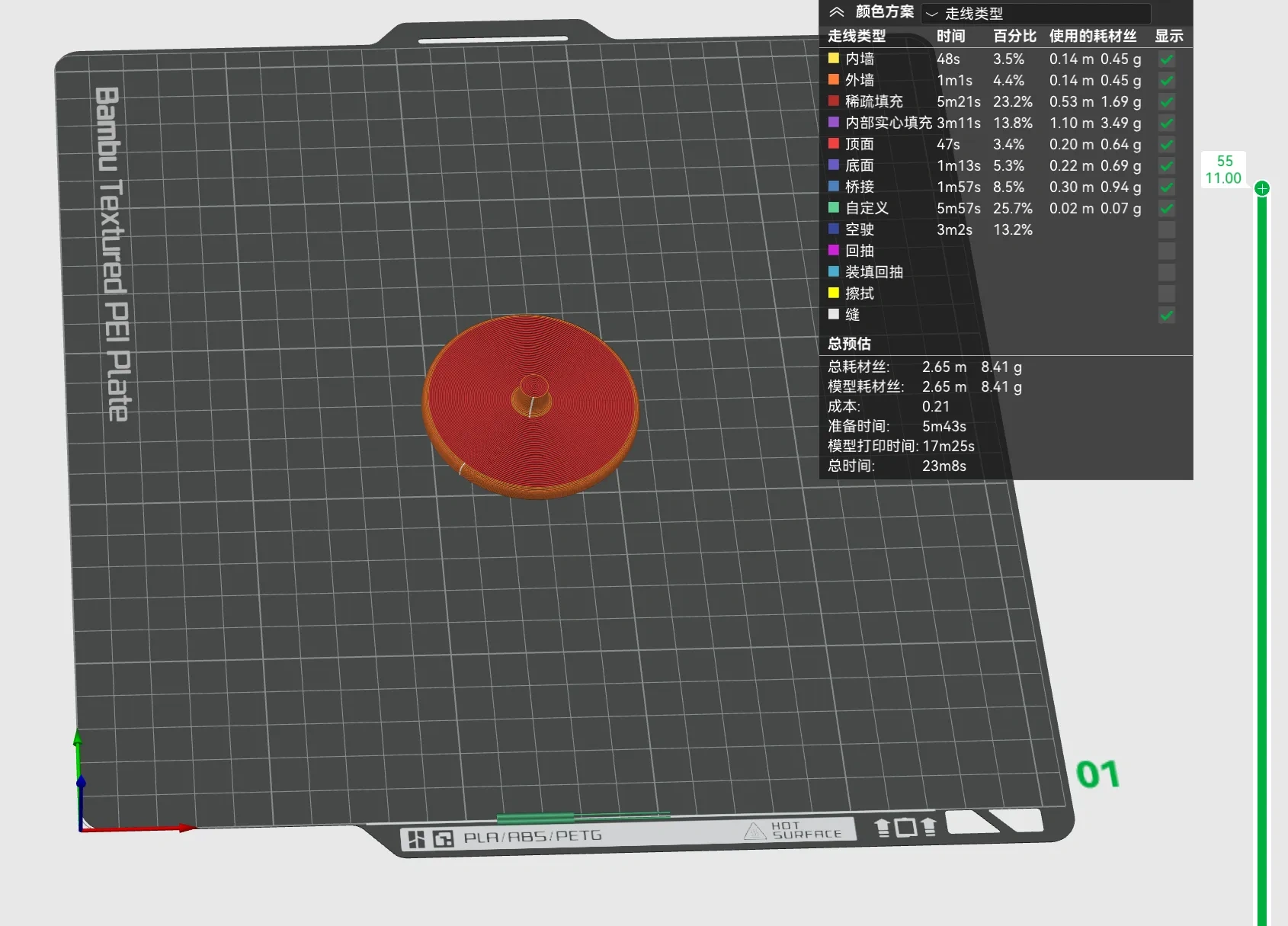Viewport: 1288px width, 926px height.
Task: Click the orange 外墙 color swatch
Action: (834, 79)
